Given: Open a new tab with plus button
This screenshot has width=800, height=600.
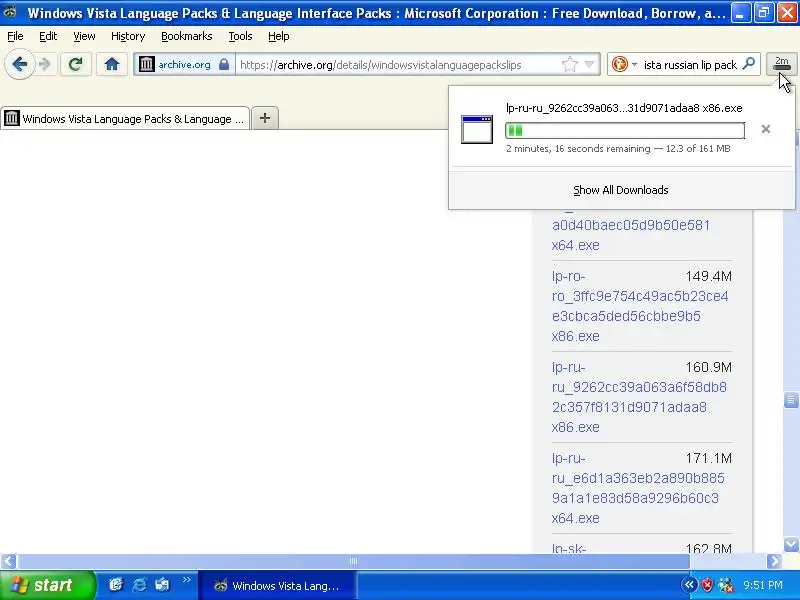Looking at the screenshot, I should click(x=265, y=118).
